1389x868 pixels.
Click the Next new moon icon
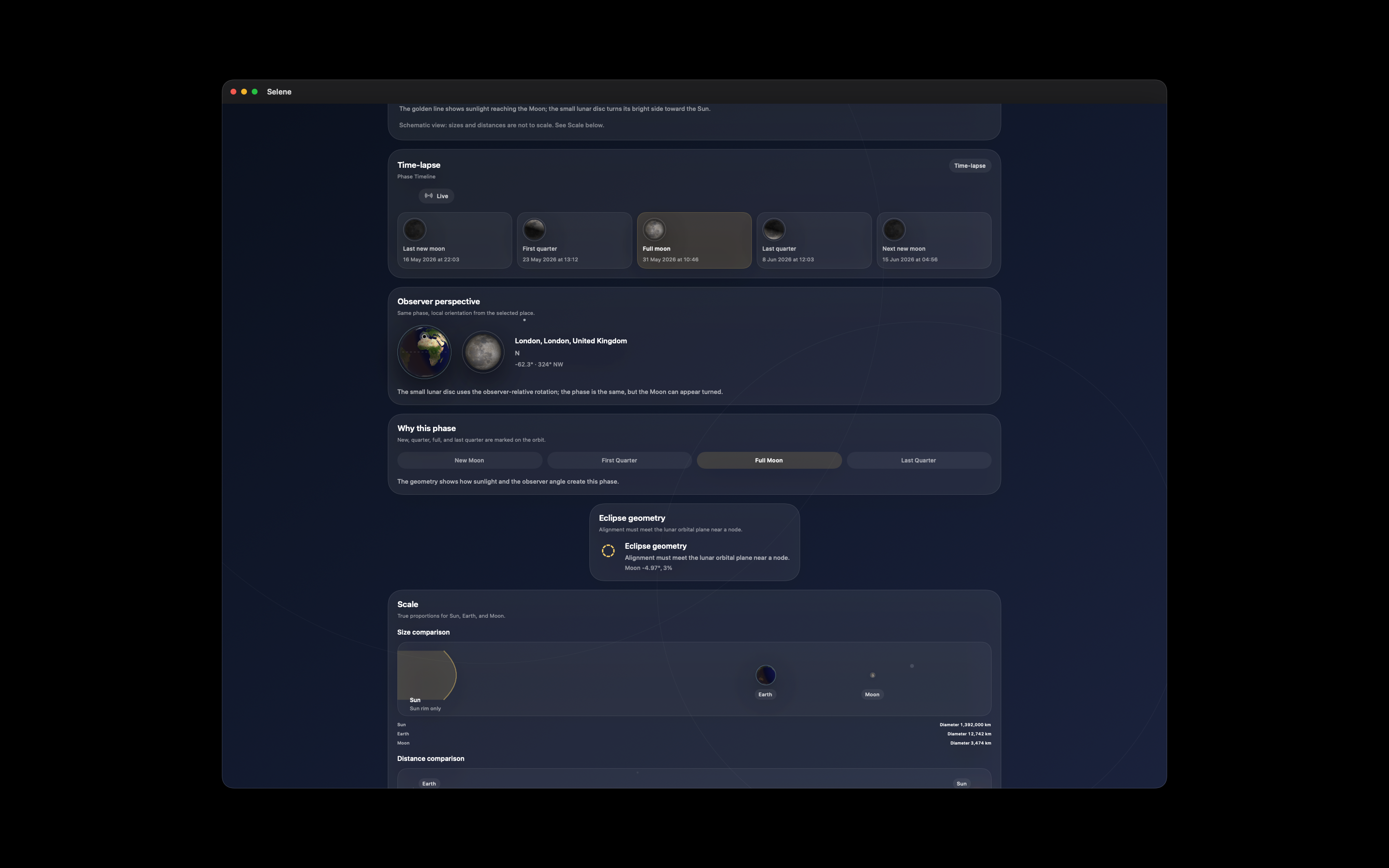pyautogui.click(x=894, y=230)
